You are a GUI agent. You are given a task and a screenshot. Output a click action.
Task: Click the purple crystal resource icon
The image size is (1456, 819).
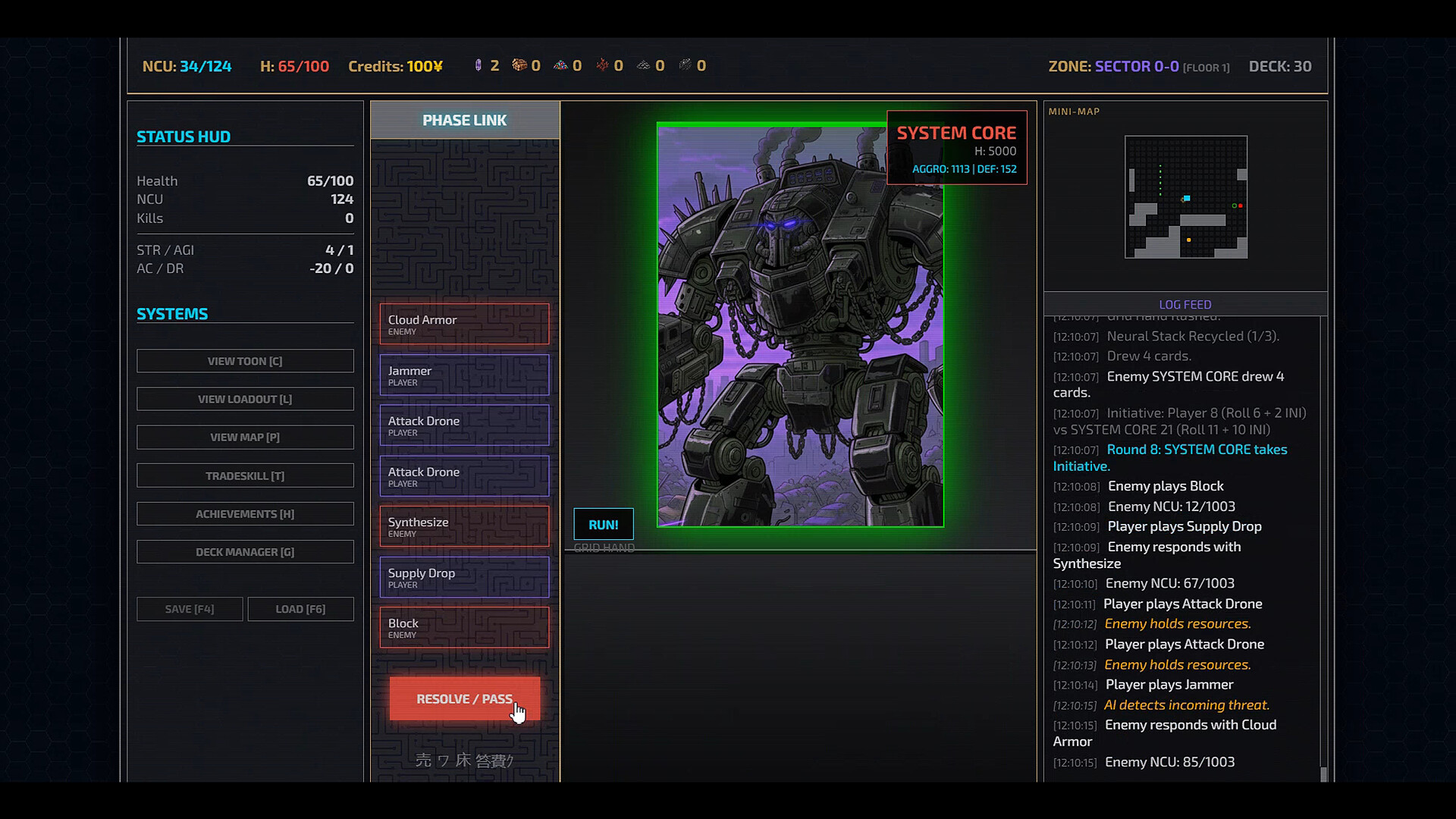pyautogui.click(x=479, y=65)
